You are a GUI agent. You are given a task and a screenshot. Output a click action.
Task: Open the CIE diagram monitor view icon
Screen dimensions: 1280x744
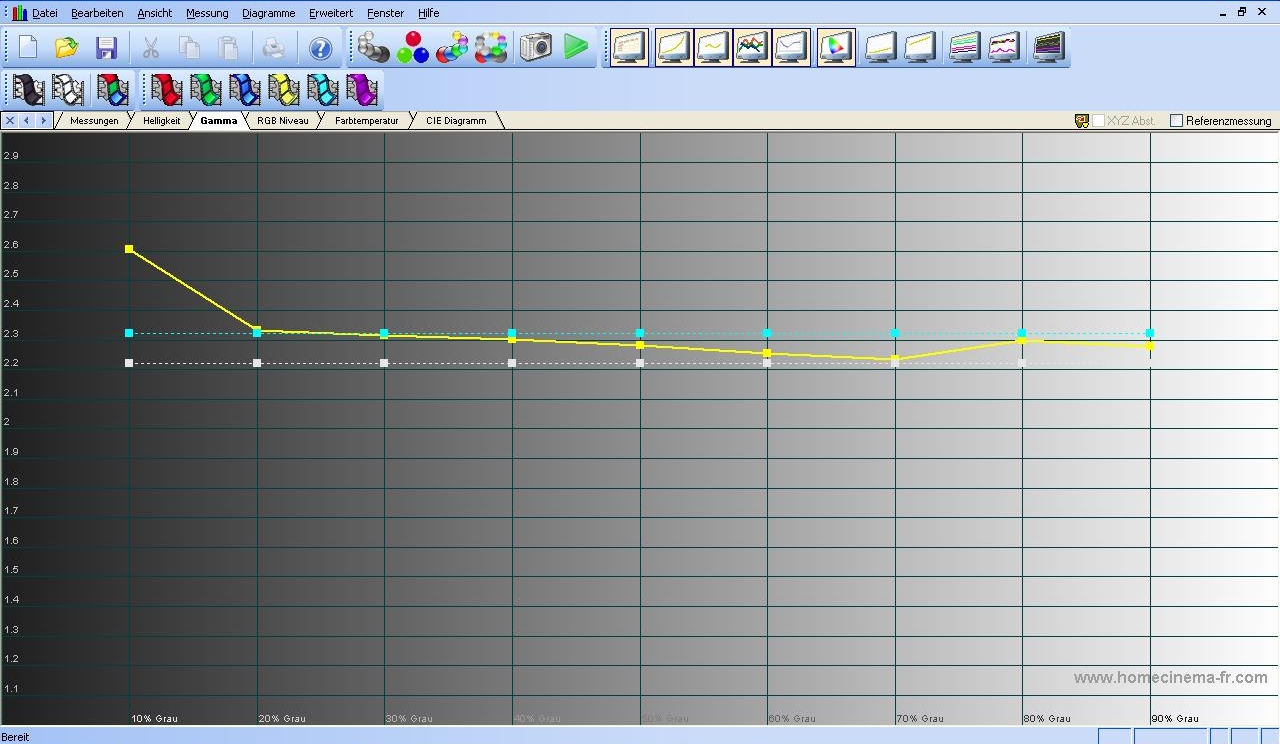point(836,47)
